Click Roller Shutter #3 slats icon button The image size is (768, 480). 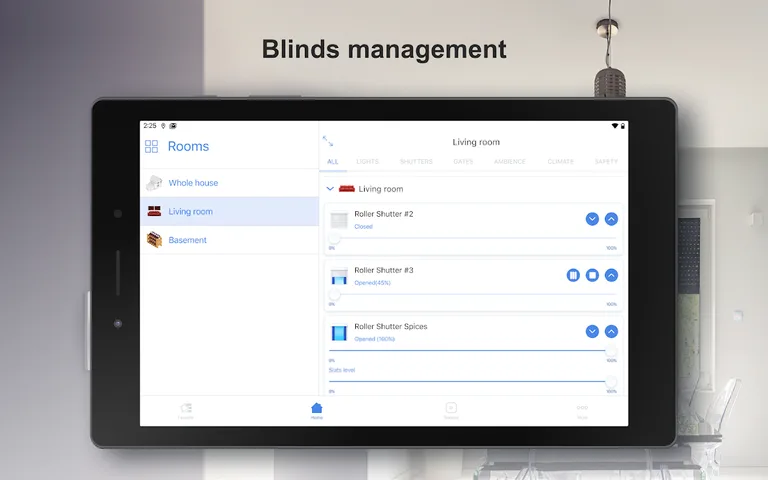tap(573, 275)
